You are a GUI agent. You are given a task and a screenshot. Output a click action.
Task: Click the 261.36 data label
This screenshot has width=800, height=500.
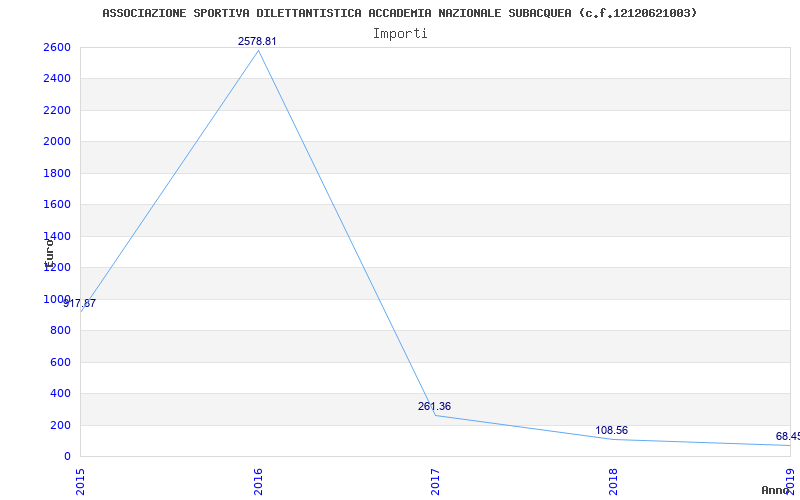[434, 407]
